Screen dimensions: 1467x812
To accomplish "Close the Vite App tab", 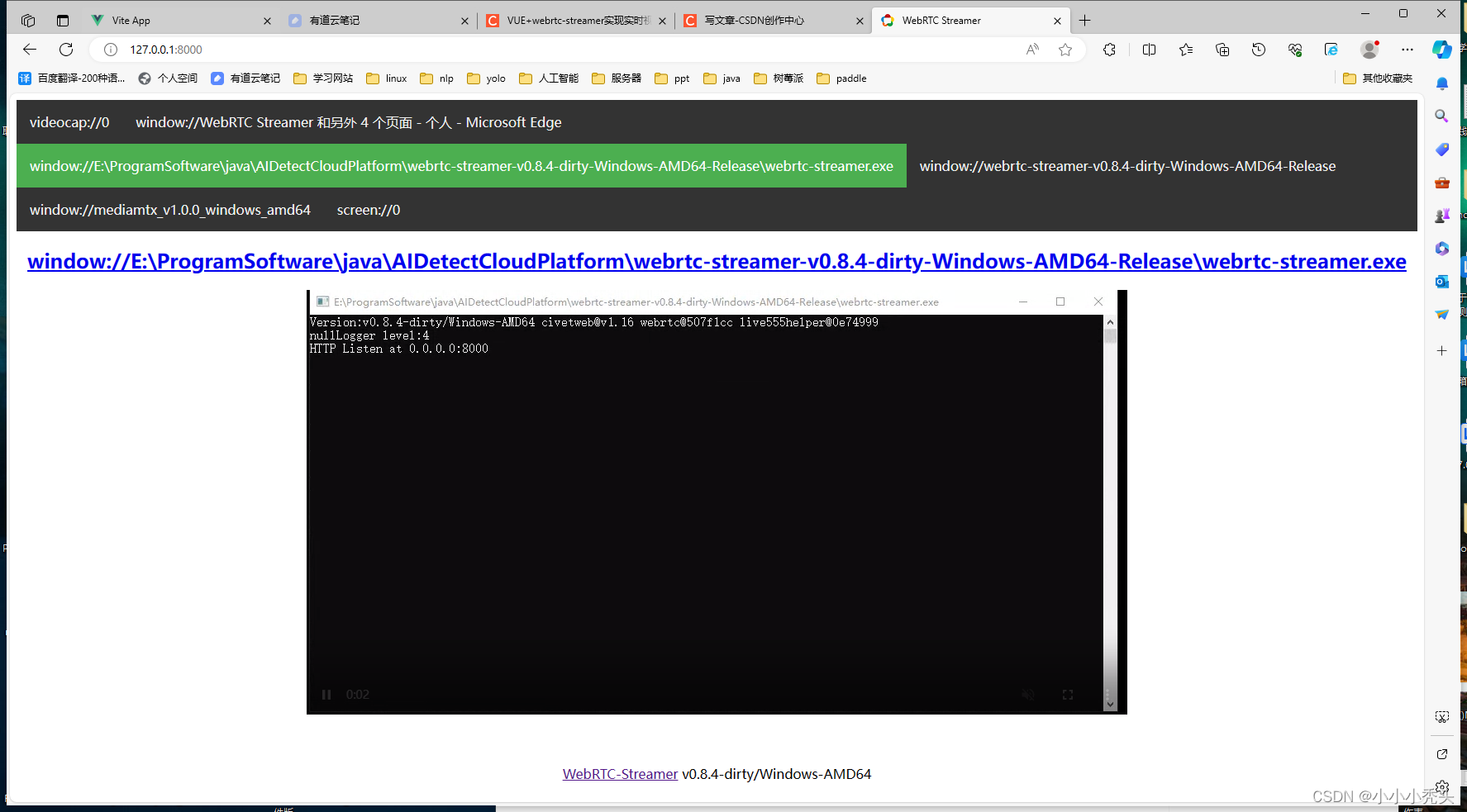I will pos(267,21).
